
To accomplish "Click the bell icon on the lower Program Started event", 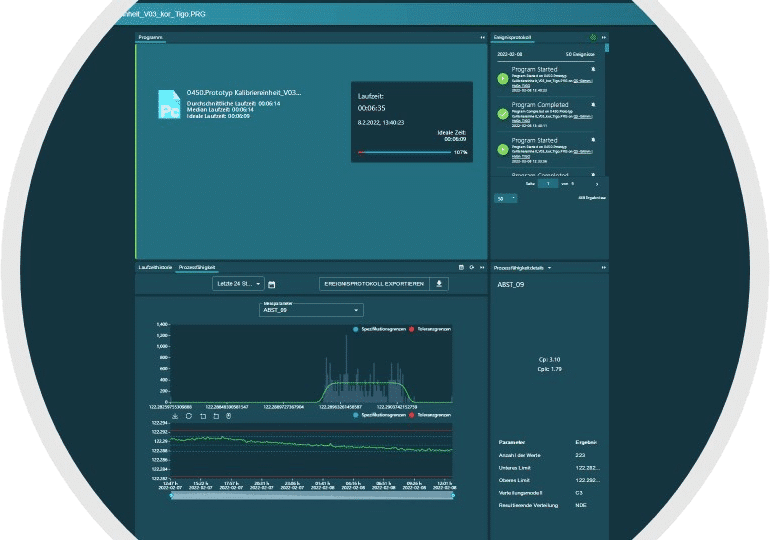I will pyautogui.click(x=593, y=140).
